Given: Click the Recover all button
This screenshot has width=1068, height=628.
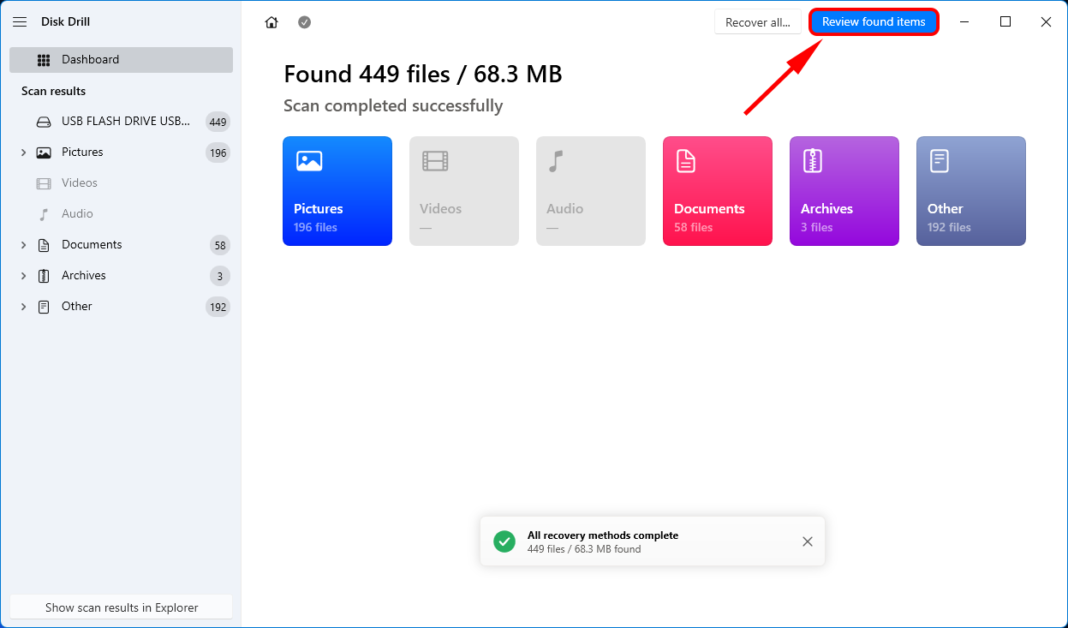Looking at the screenshot, I should (x=757, y=22).
